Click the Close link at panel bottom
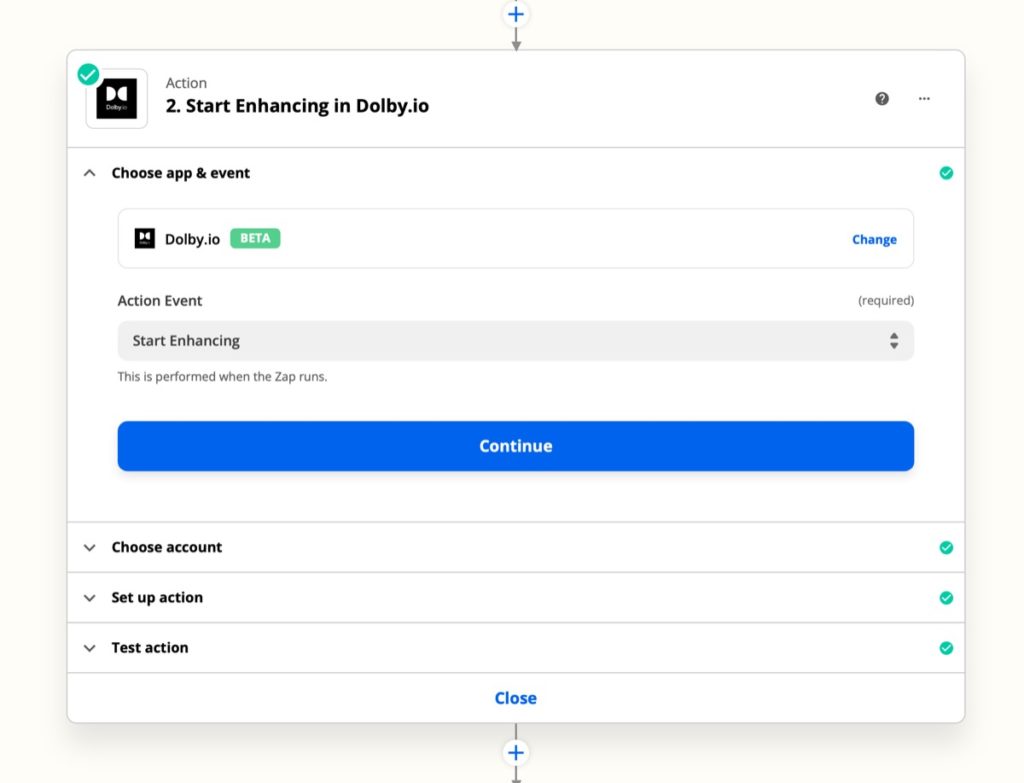This screenshot has width=1024, height=783. [516, 698]
